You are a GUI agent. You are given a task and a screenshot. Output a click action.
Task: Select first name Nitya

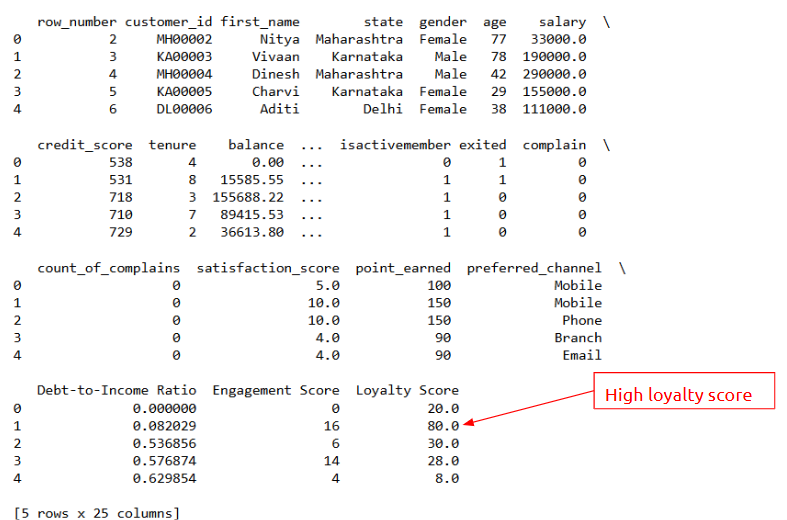point(280,39)
